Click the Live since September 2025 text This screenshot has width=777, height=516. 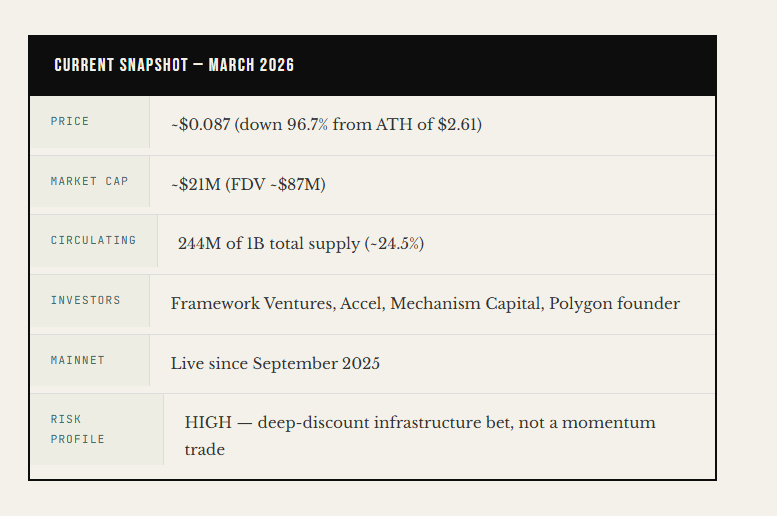276,363
